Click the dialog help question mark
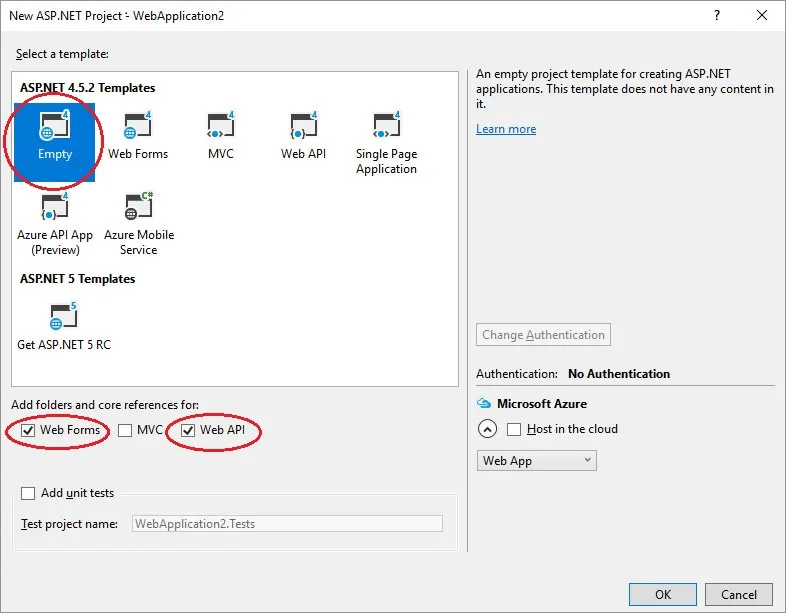 [717, 16]
